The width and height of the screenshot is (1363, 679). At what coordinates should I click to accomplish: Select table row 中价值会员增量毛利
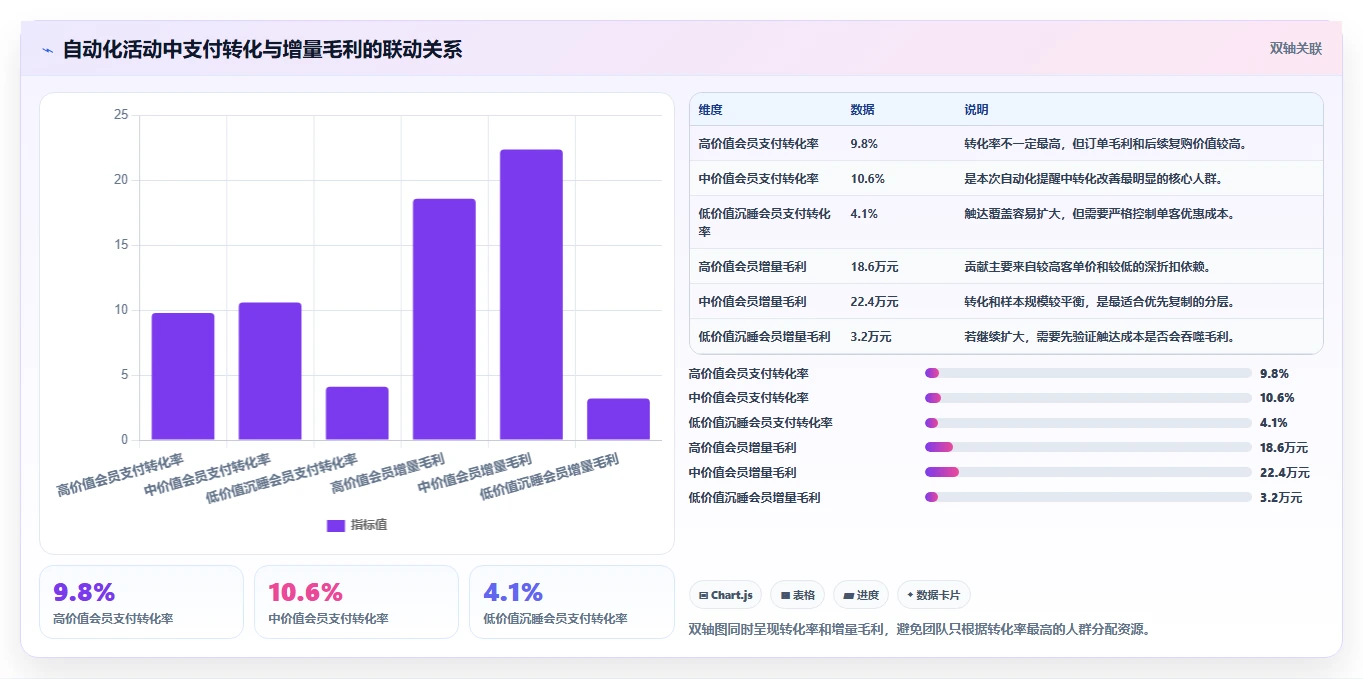click(1006, 302)
